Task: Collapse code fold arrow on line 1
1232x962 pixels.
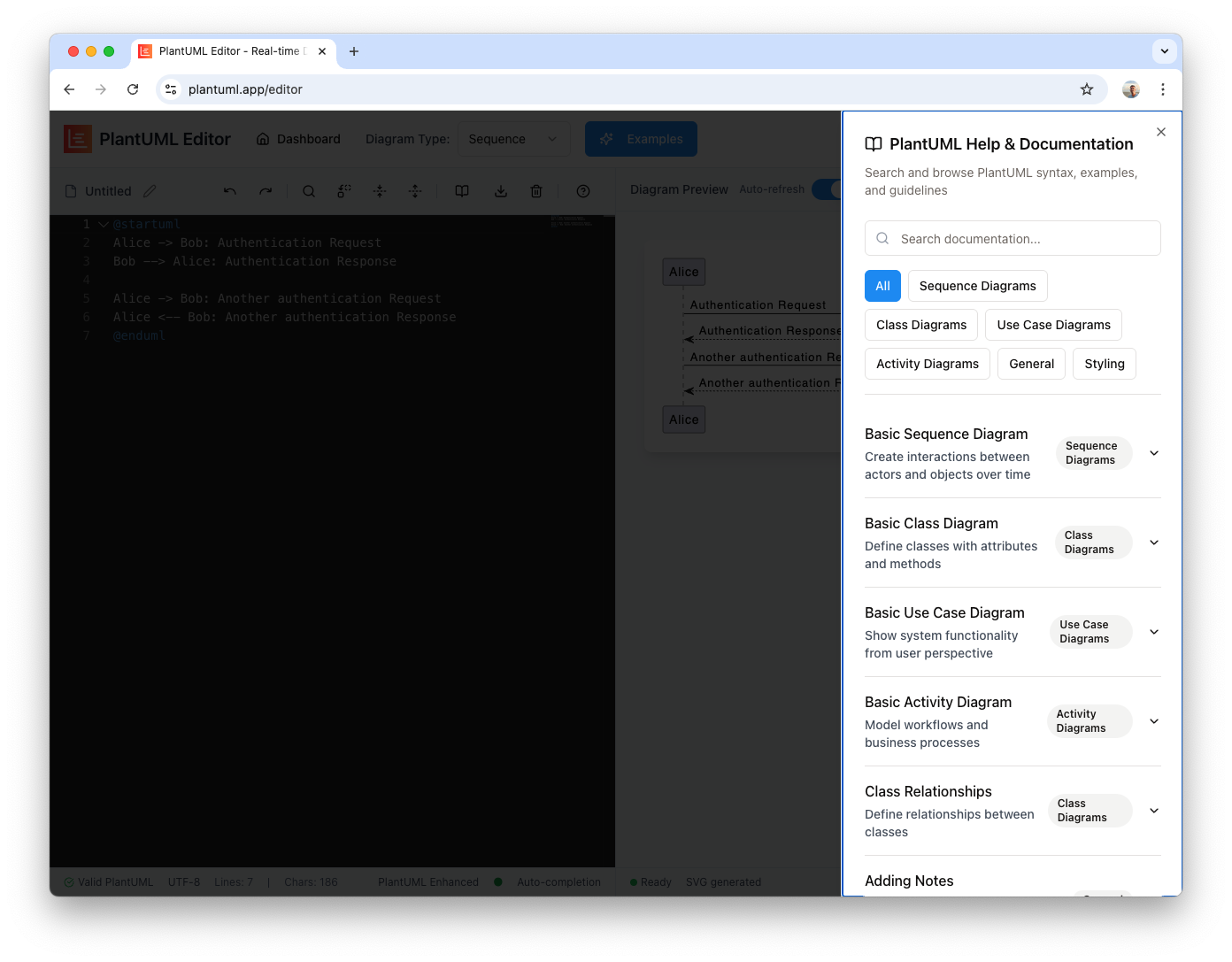Action: (x=104, y=225)
